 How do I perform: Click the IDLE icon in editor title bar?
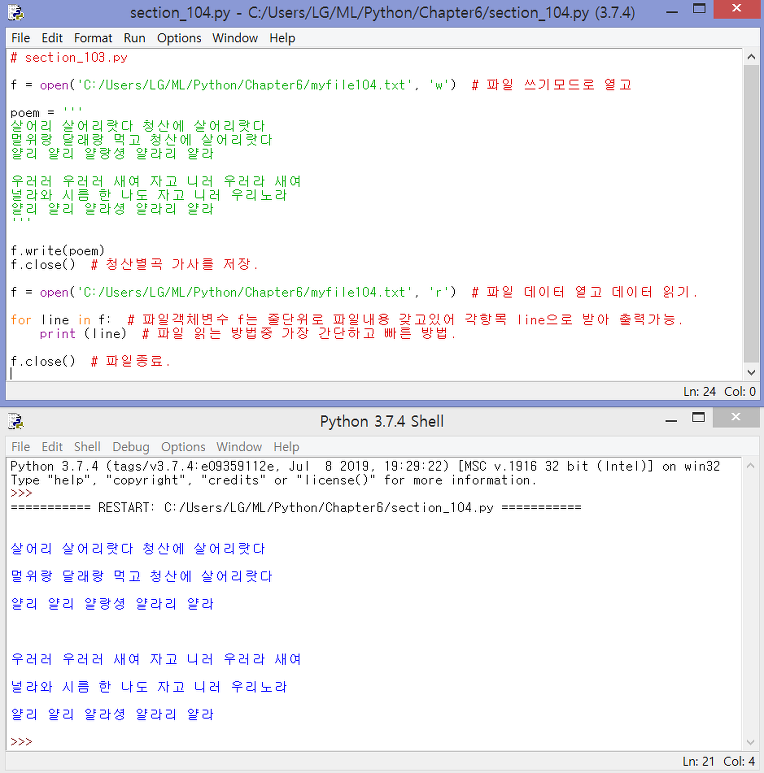tap(16, 12)
